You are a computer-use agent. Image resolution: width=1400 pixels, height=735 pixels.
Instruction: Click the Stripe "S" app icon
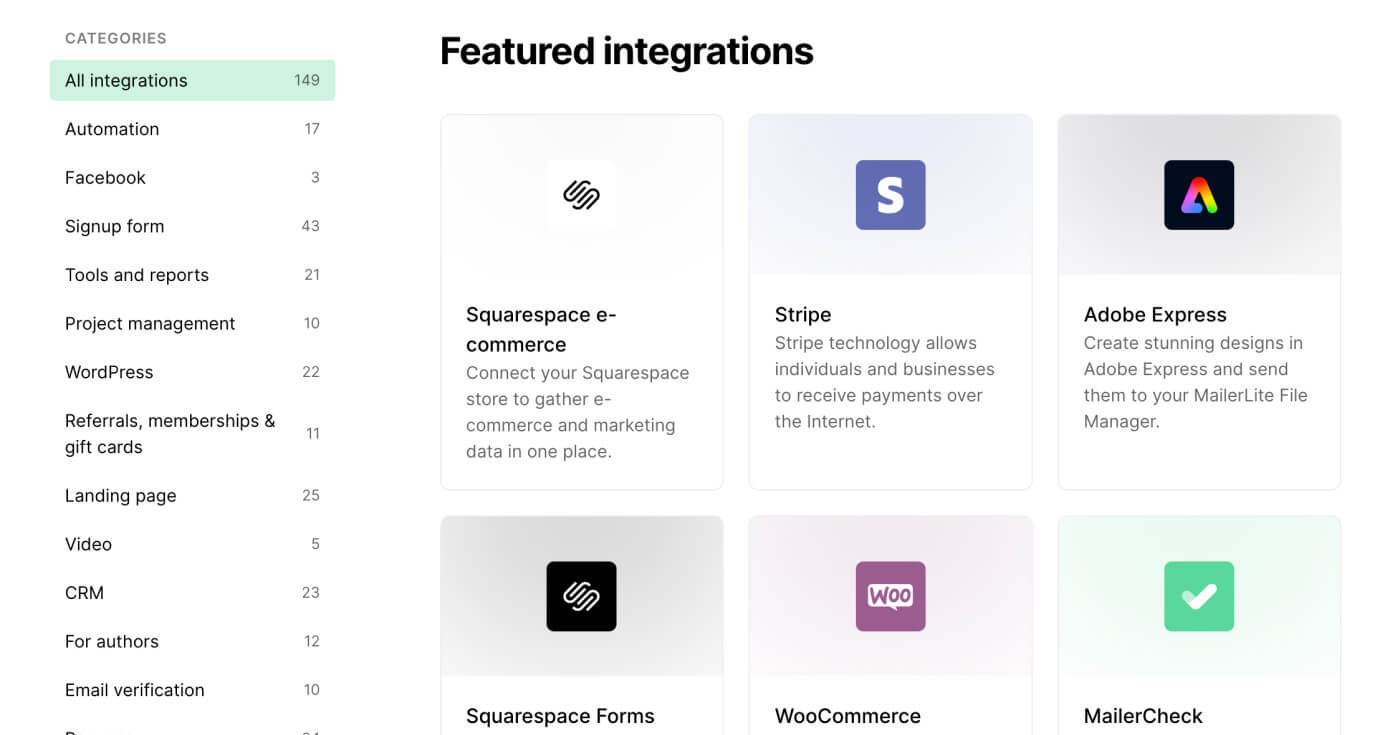point(890,195)
